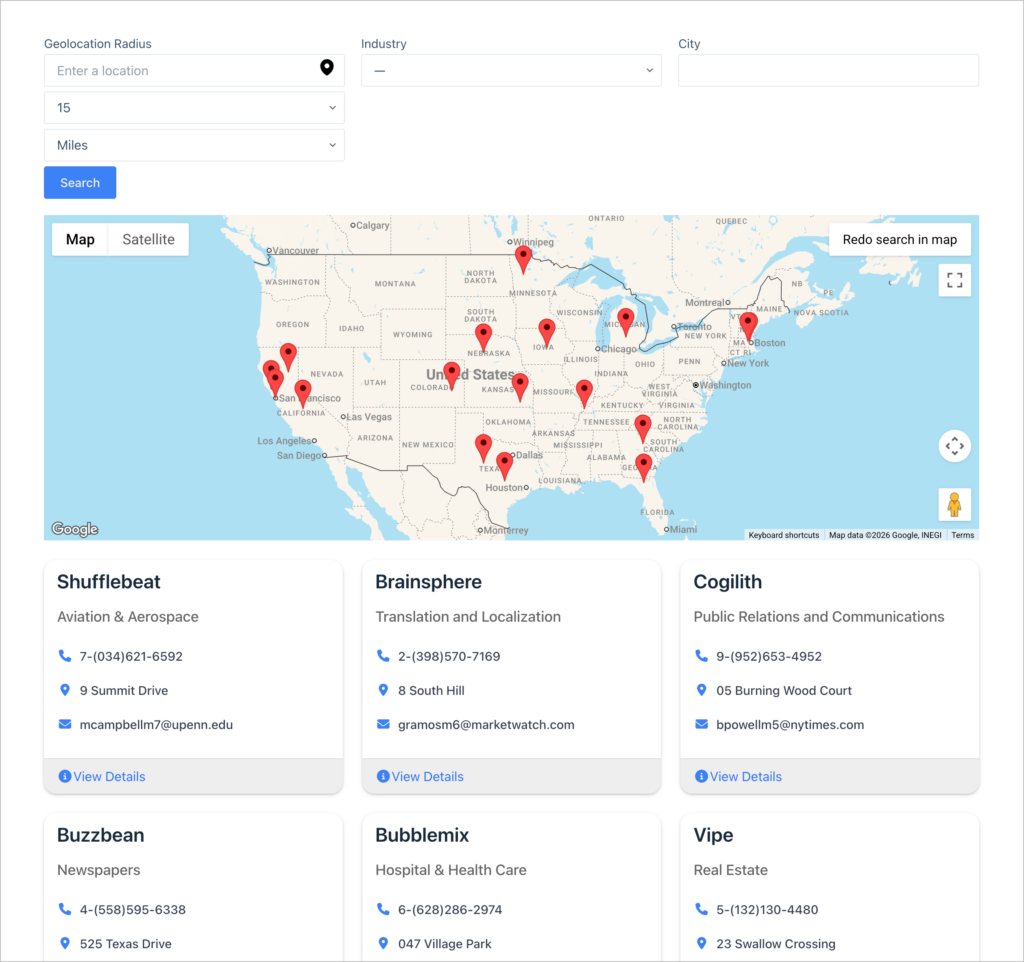Click the circular pan control on the map

(x=954, y=446)
